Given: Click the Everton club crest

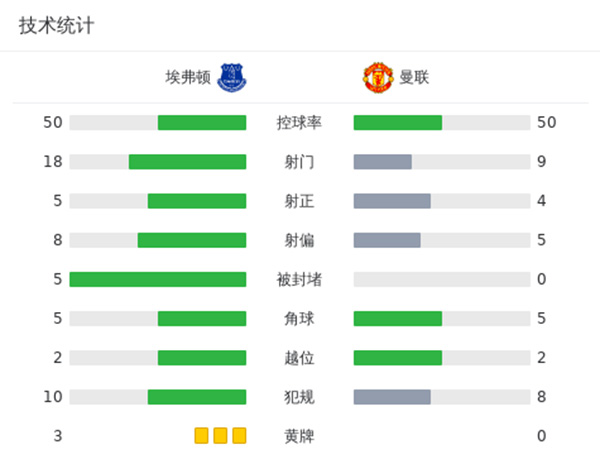Looking at the screenshot, I should coord(231,77).
